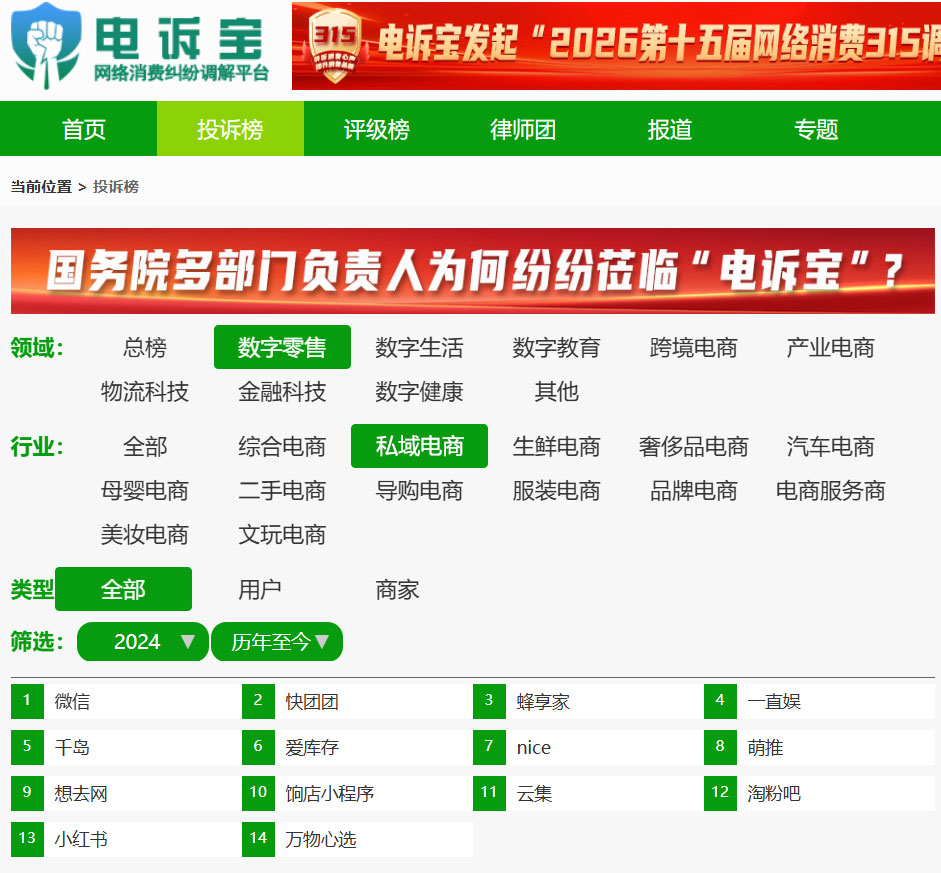Screen dimensions: 941x873
Task: Choose the 生鲜电商 industry
Action: [x=556, y=446]
